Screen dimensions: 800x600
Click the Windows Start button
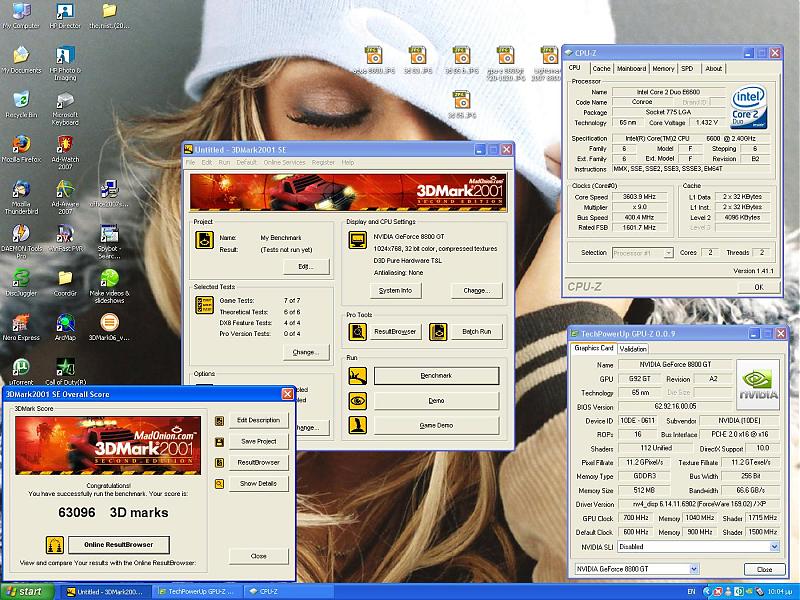point(27,591)
